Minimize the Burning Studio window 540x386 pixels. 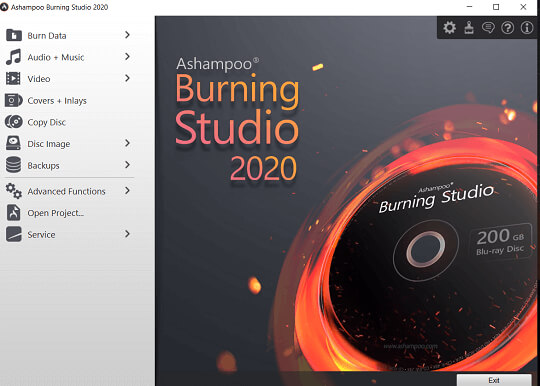click(469, 7)
